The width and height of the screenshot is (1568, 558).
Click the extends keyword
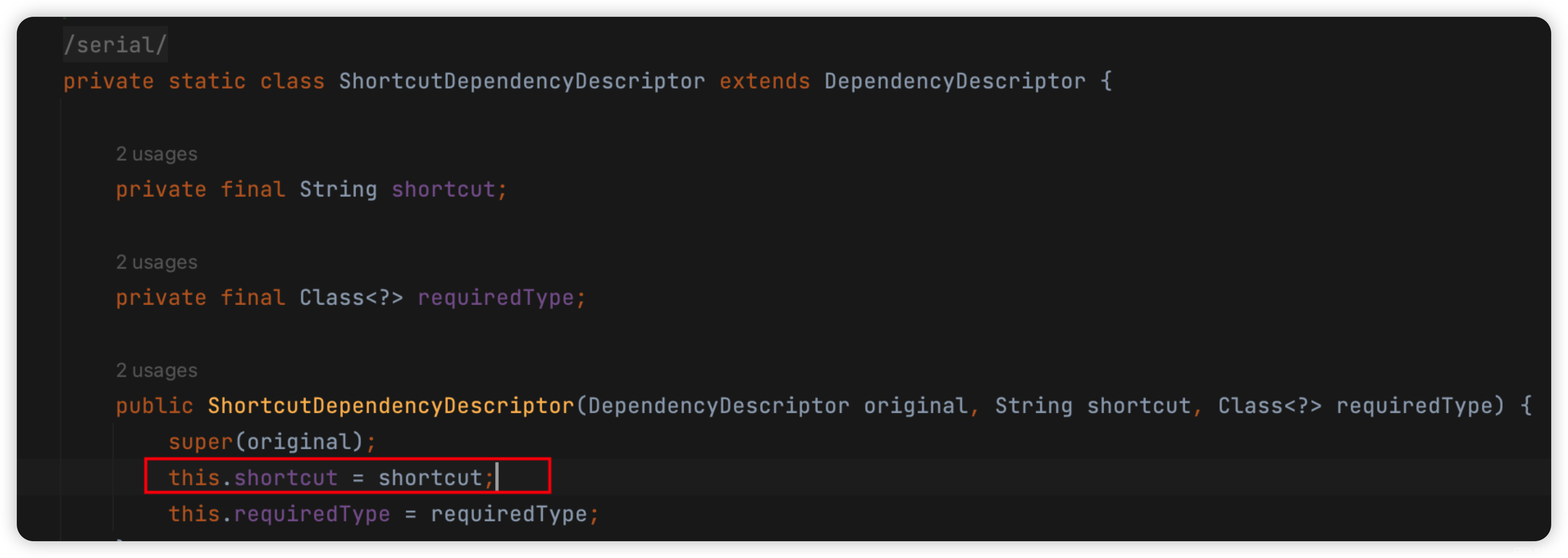pyautogui.click(x=764, y=82)
